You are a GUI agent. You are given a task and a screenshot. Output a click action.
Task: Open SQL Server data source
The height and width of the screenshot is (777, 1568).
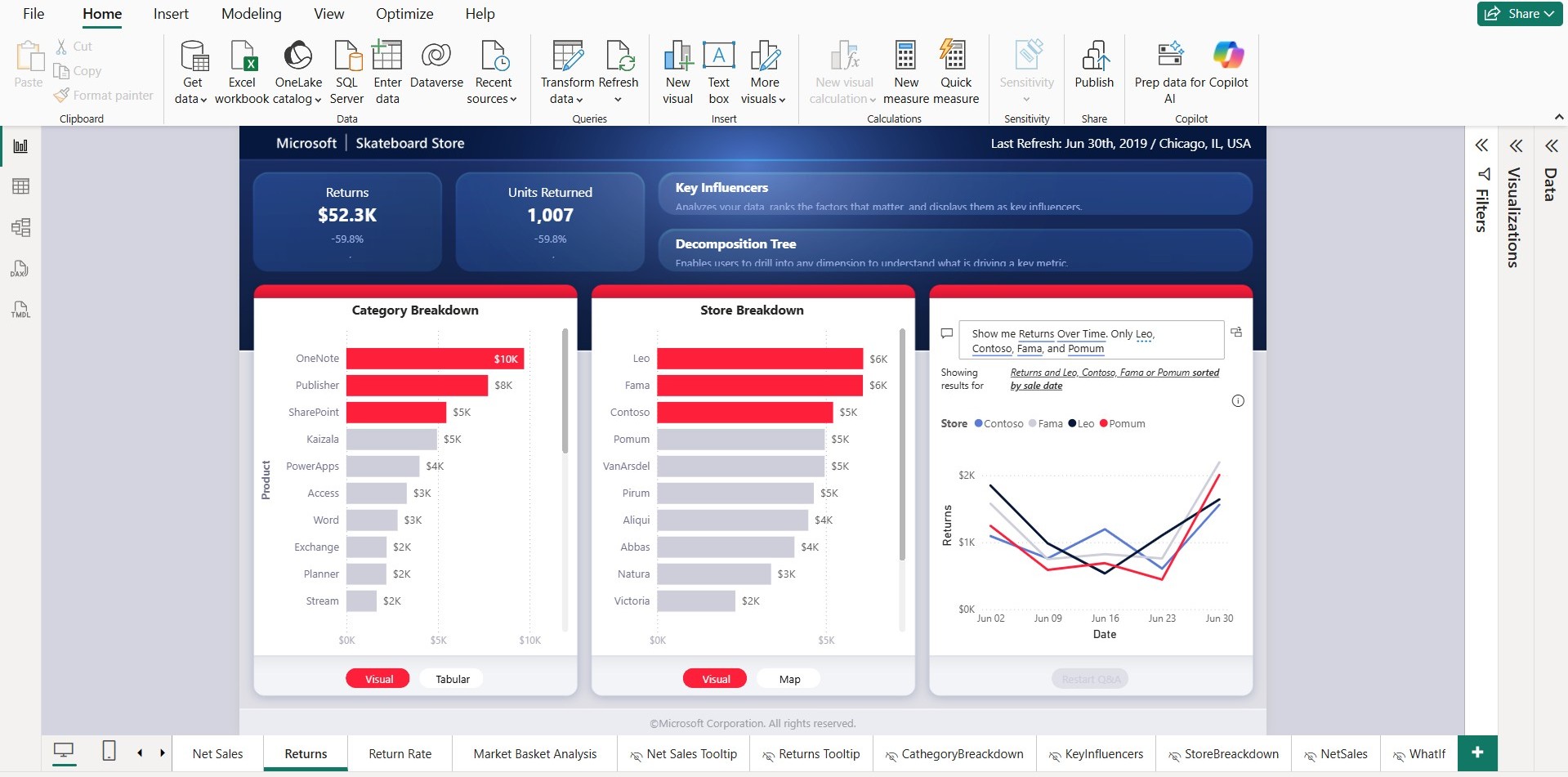pyautogui.click(x=346, y=57)
